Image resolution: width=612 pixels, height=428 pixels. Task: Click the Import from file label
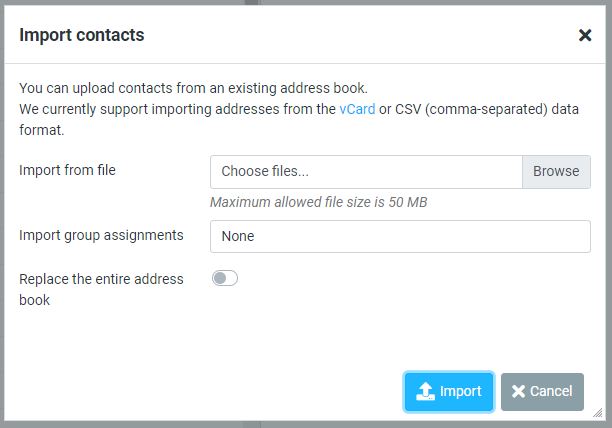coord(67,170)
